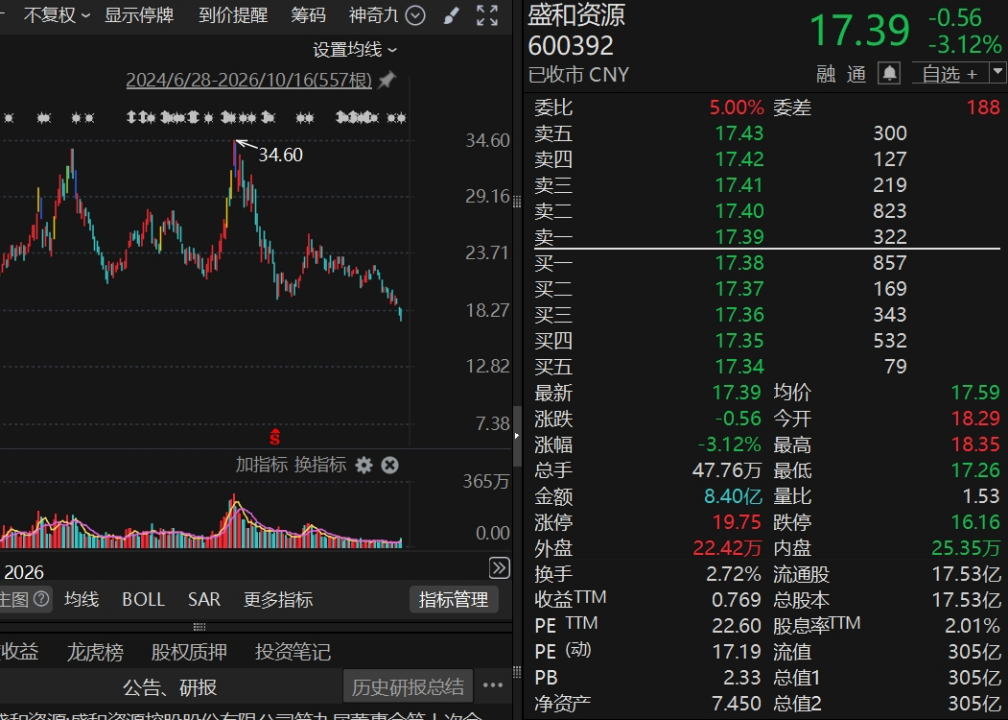Open 到价提醒 price alert
Screen dimensions: 1008x720
(233, 15)
